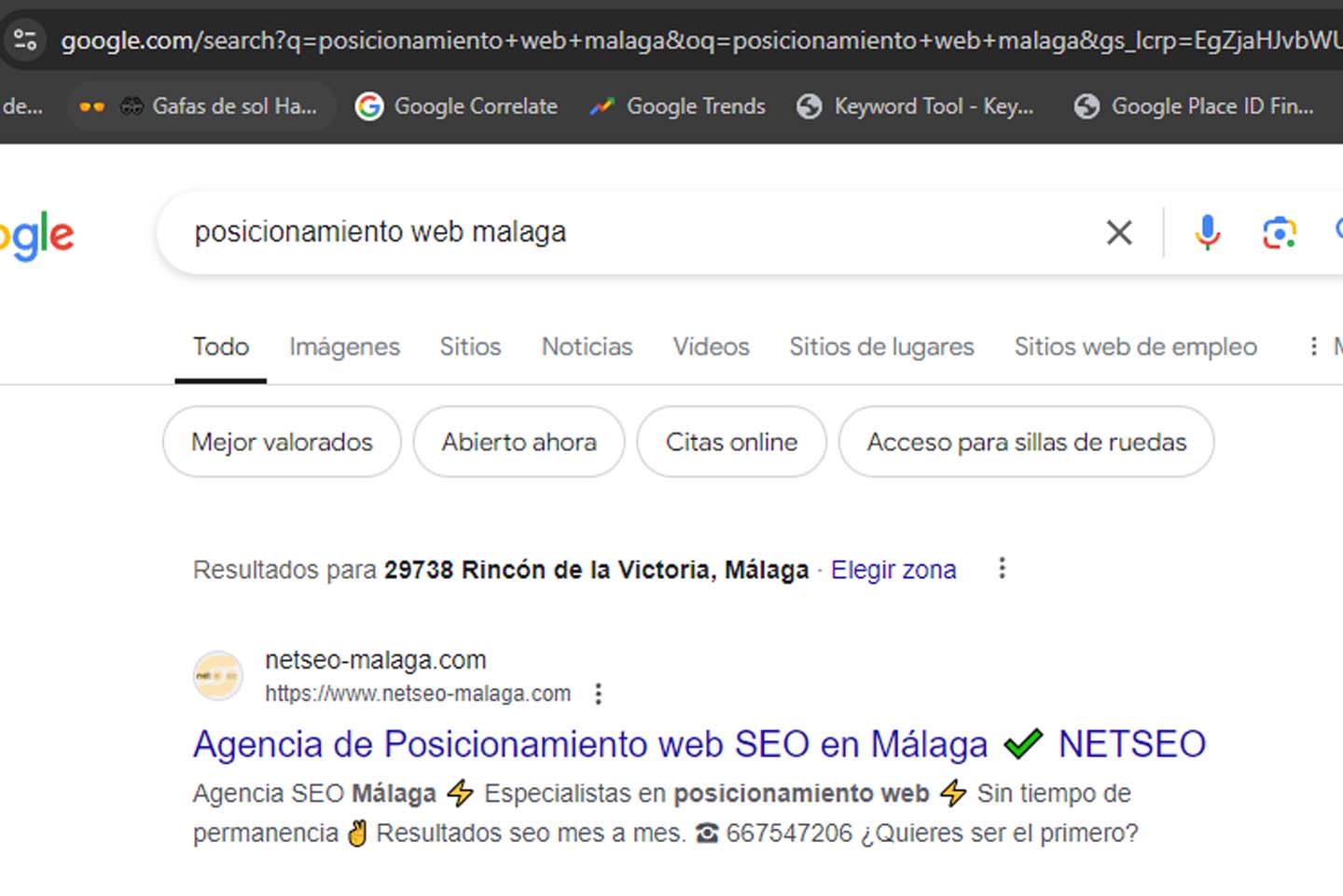Open the Google Place ID Finder bookmark
This screenshot has height=896, width=1343.
click(x=1195, y=106)
